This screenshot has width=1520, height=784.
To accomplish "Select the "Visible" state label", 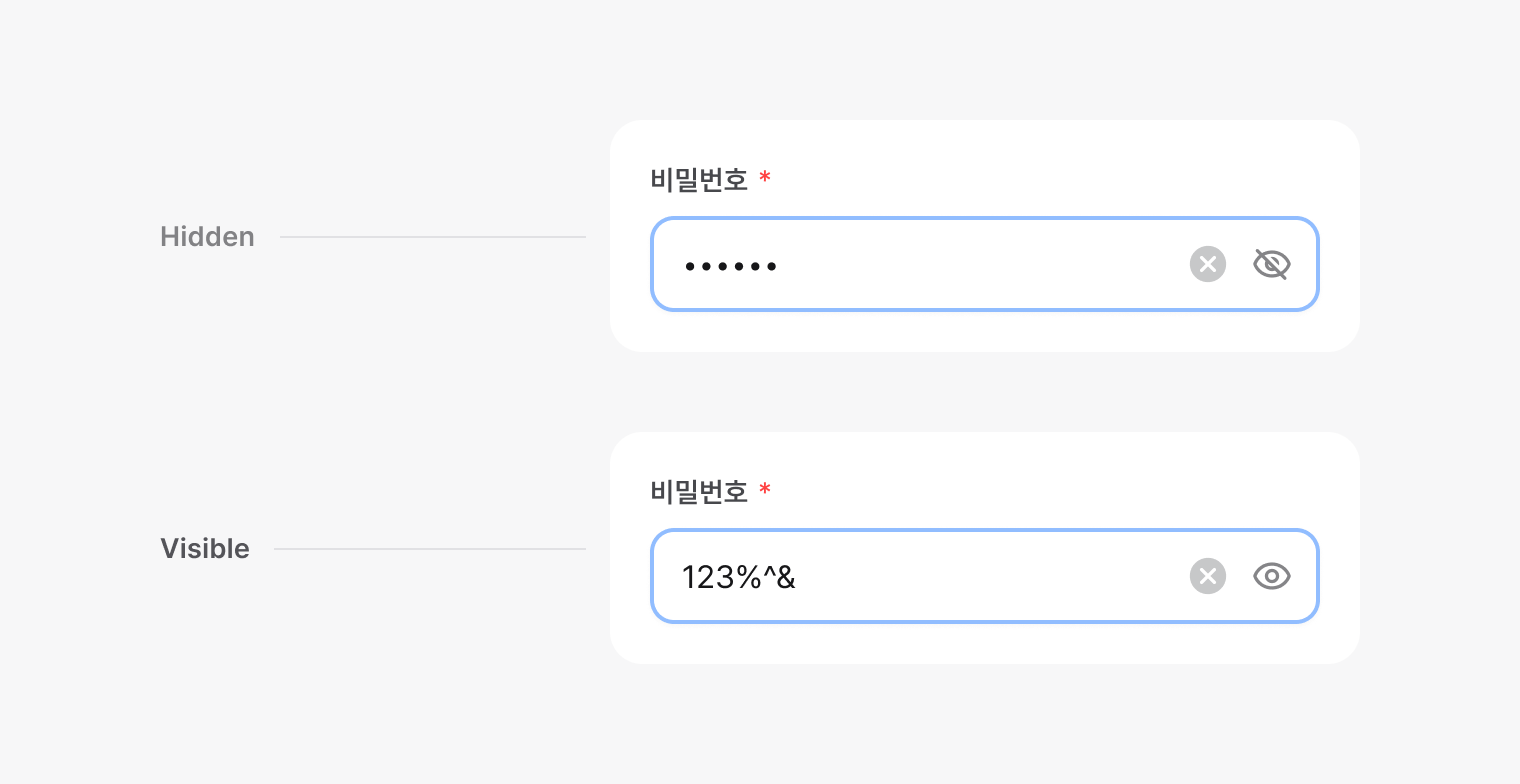I will [205, 549].
